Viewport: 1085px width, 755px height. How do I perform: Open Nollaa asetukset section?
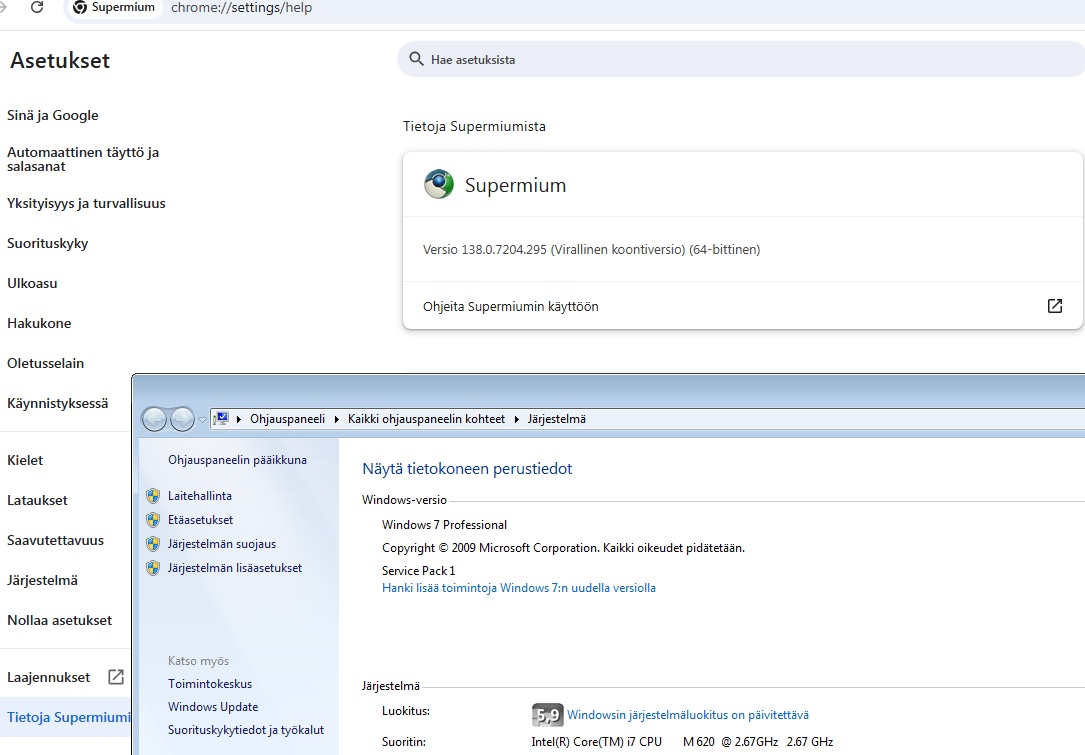(60, 620)
